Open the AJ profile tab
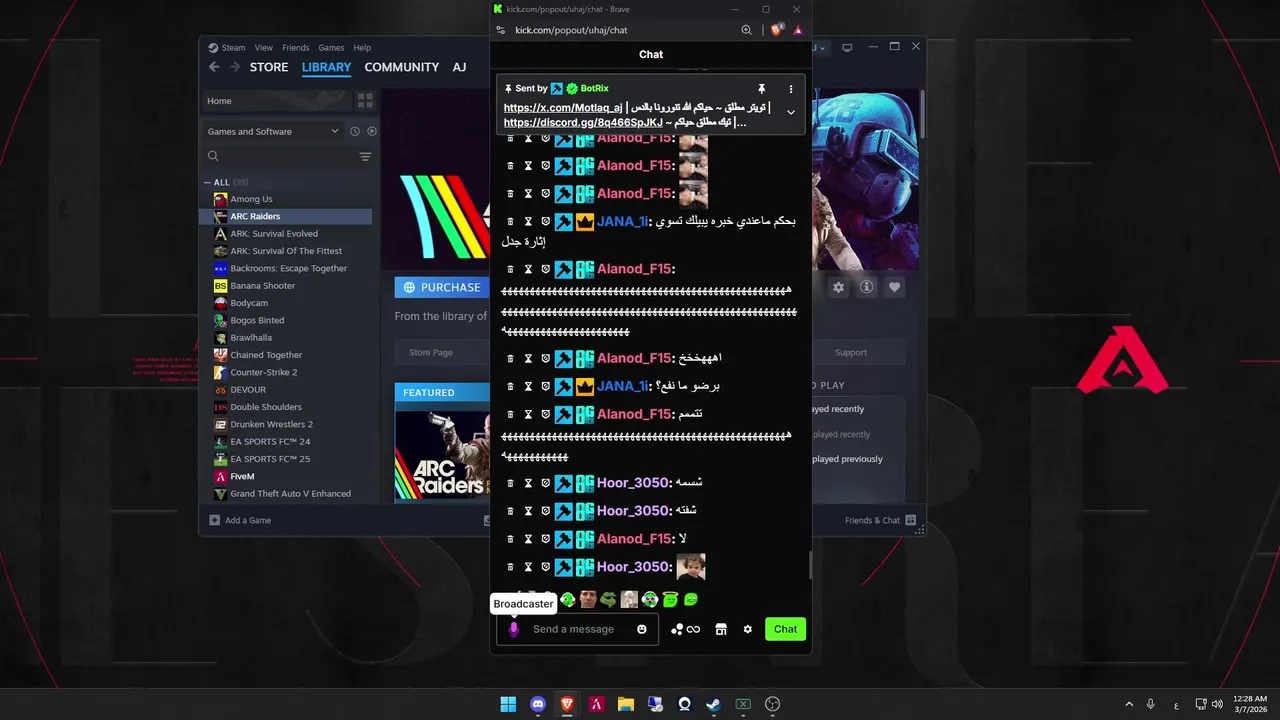The height and width of the screenshot is (720, 1280). (459, 67)
